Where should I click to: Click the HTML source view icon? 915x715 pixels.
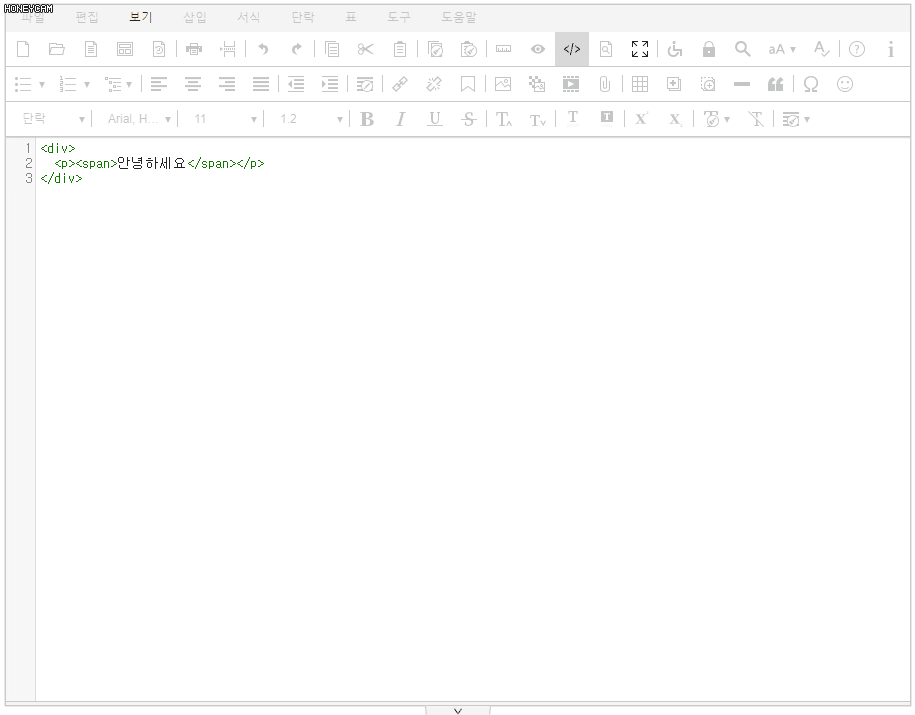coord(572,49)
